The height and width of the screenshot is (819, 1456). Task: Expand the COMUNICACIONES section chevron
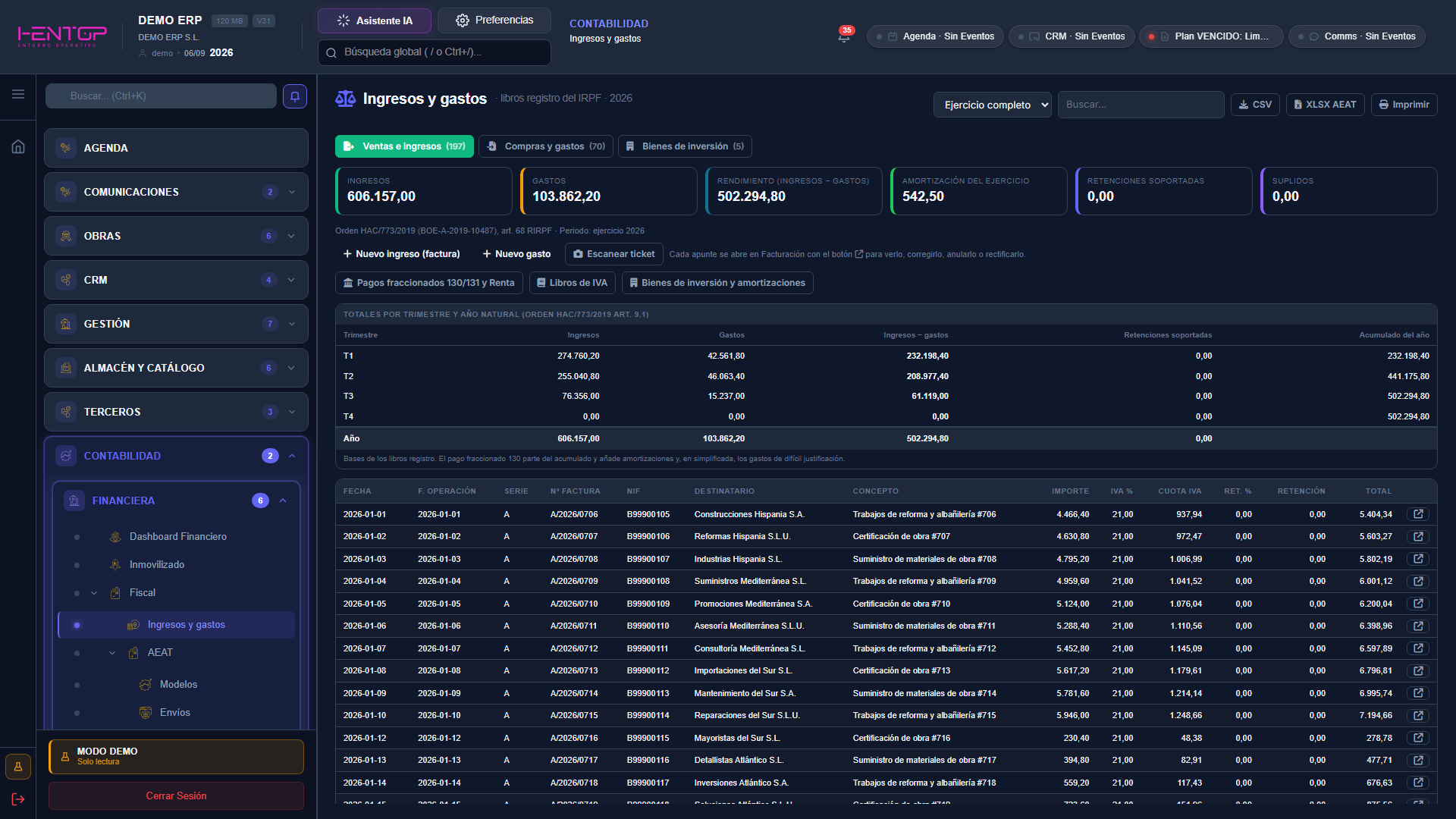292,192
